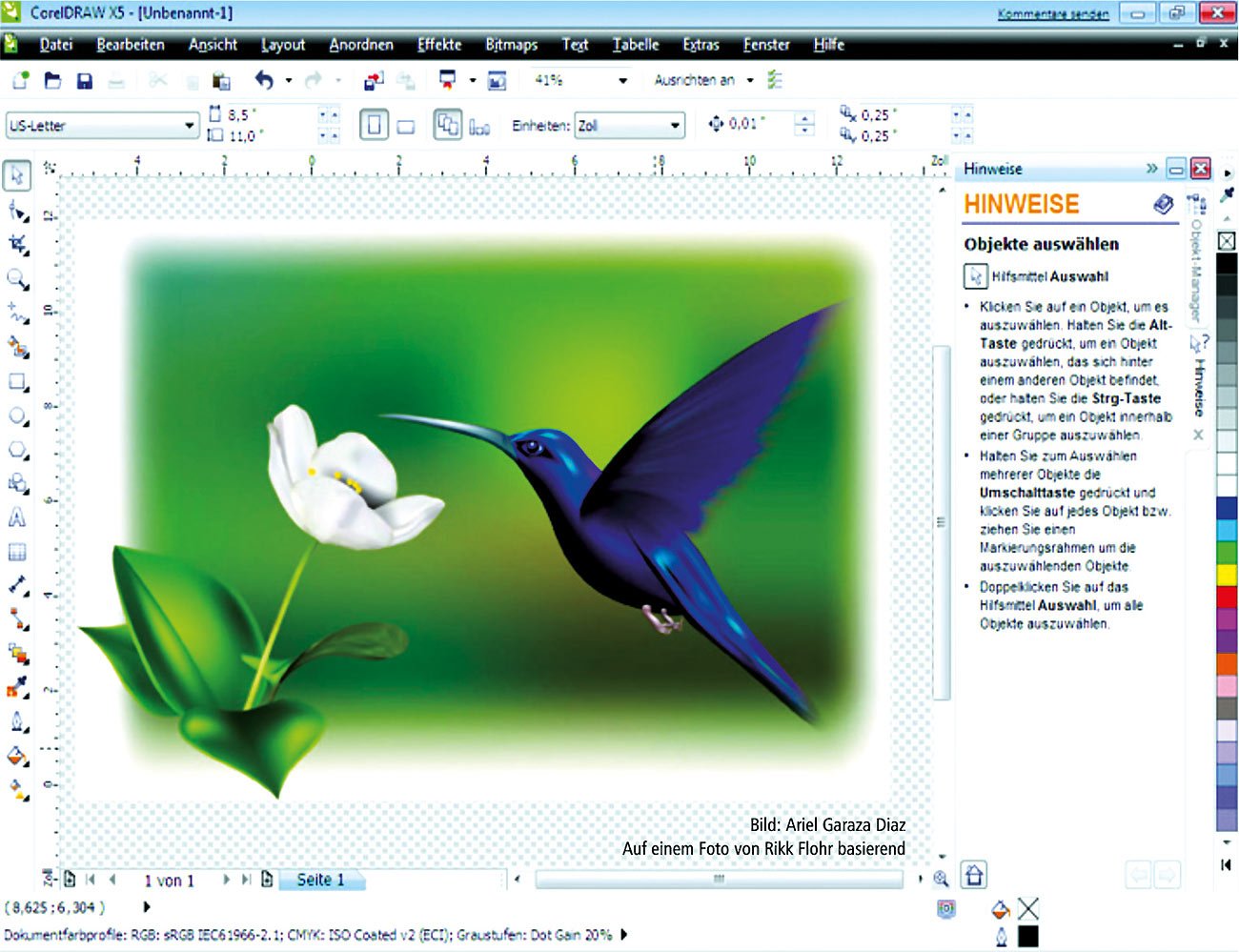Add a page after Seite 1

coord(267,880)
